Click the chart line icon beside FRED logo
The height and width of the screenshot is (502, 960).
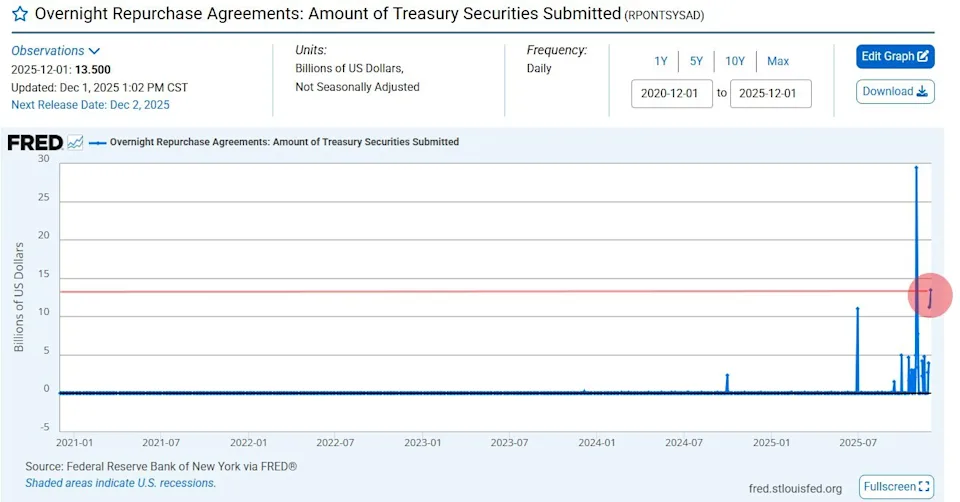click(x=75, y=142)
